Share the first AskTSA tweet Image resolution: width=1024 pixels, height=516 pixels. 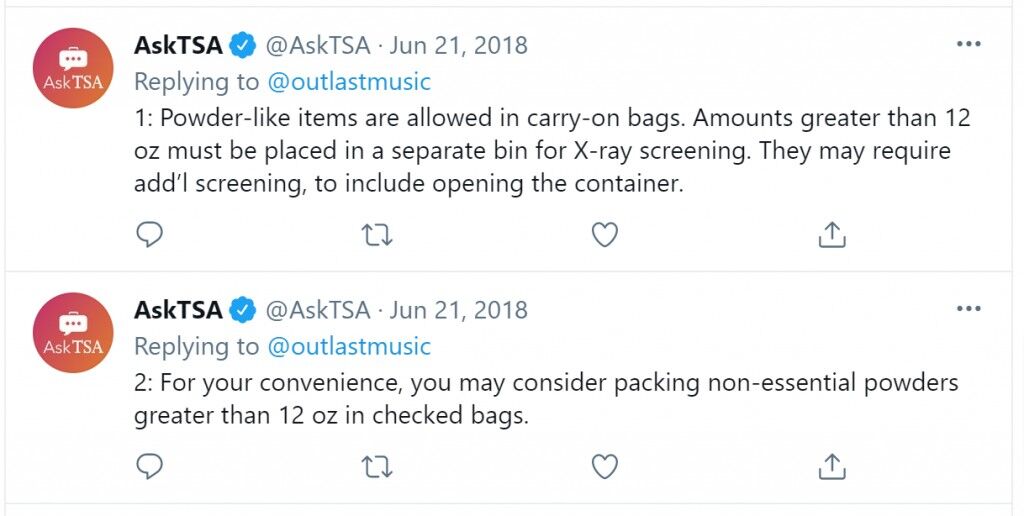tap(831, 234)
